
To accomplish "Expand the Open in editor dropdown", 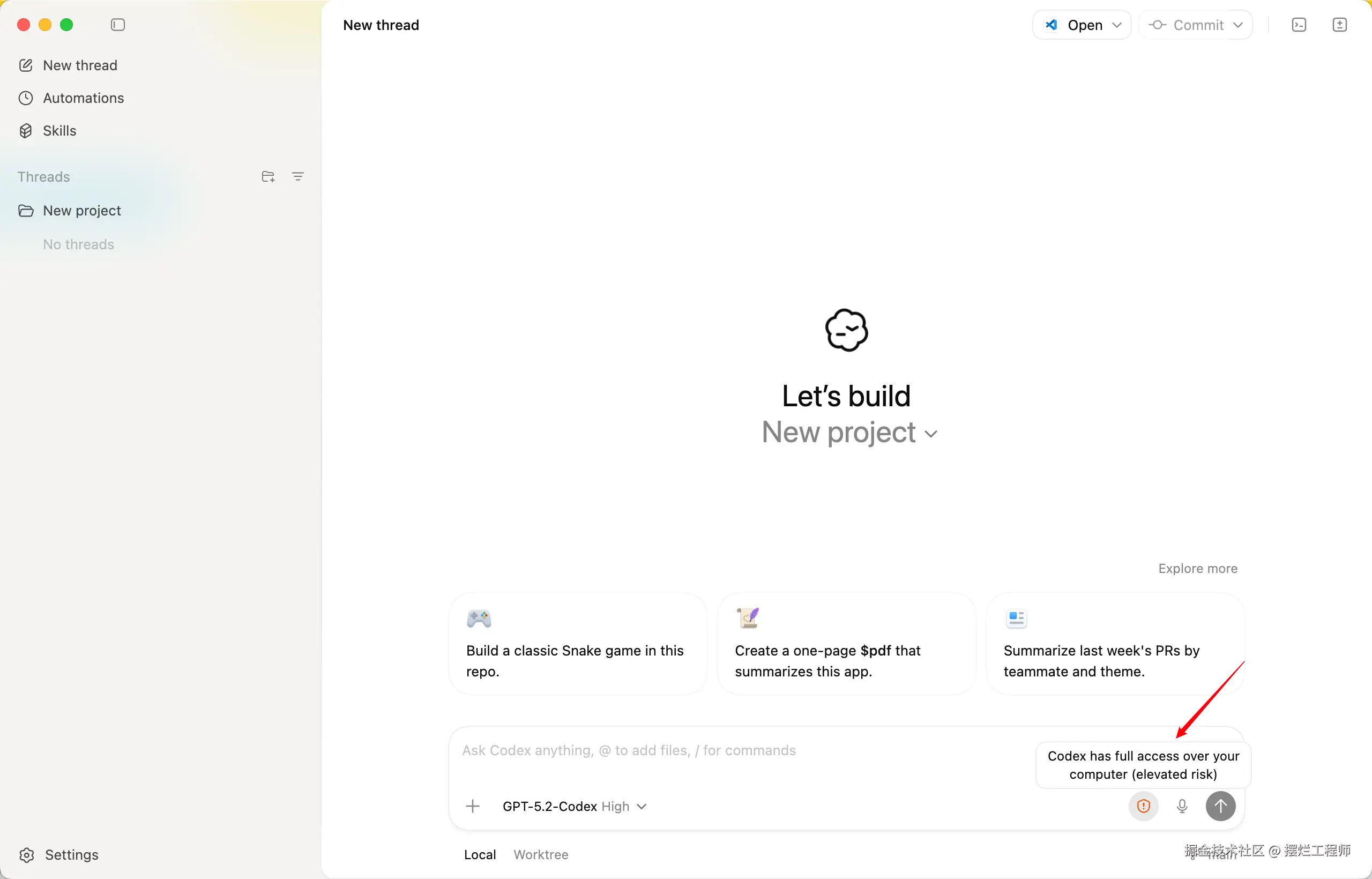I will tap(1117, 25).
